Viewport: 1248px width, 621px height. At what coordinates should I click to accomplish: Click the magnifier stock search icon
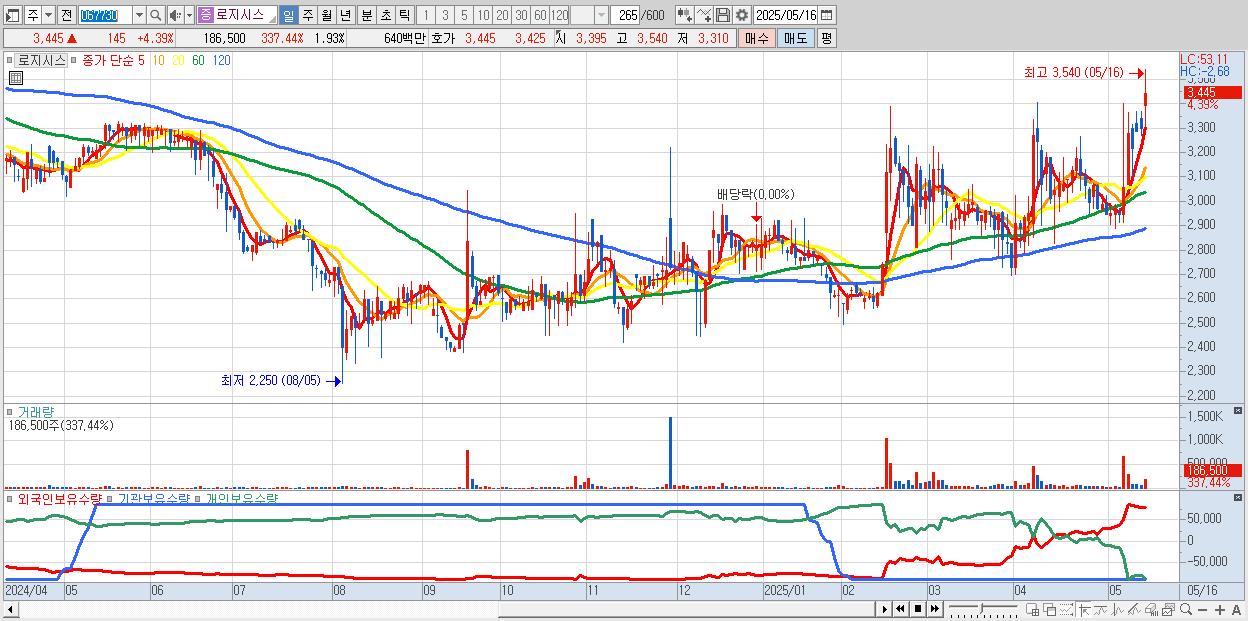[156, 15]
